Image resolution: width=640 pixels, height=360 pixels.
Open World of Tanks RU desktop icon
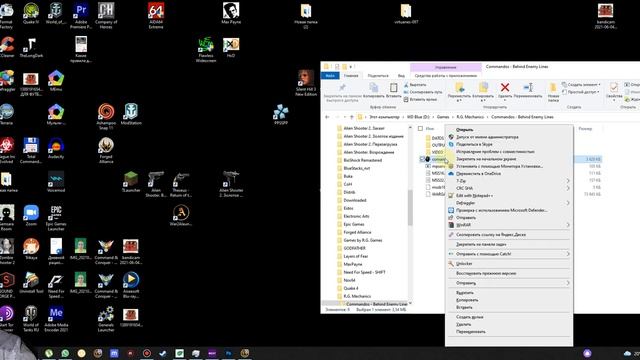[x=31, y=318]
